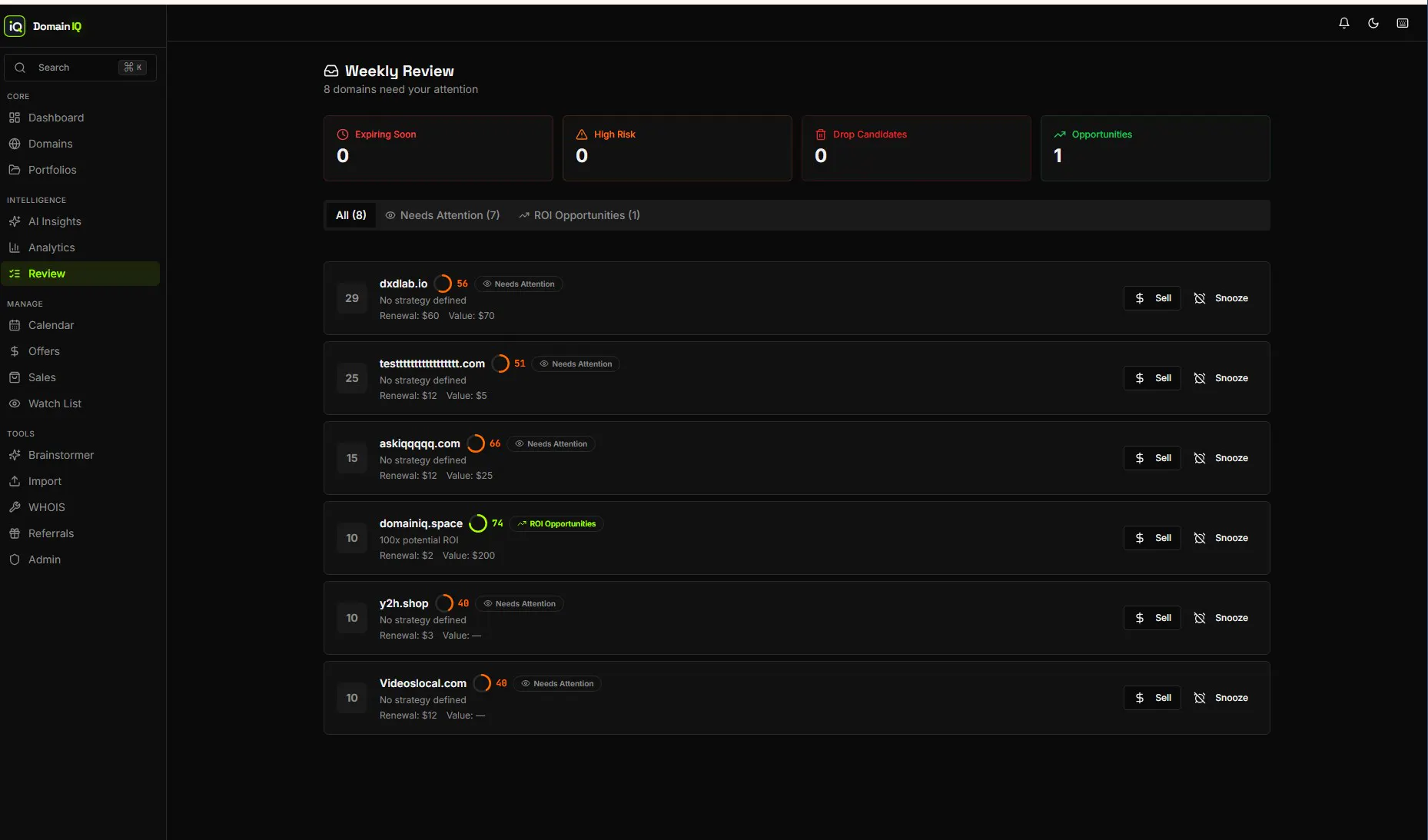Snooze the y2h.shop domain
Viewport: 1428px width, 840px height.
pos(1220,618)
